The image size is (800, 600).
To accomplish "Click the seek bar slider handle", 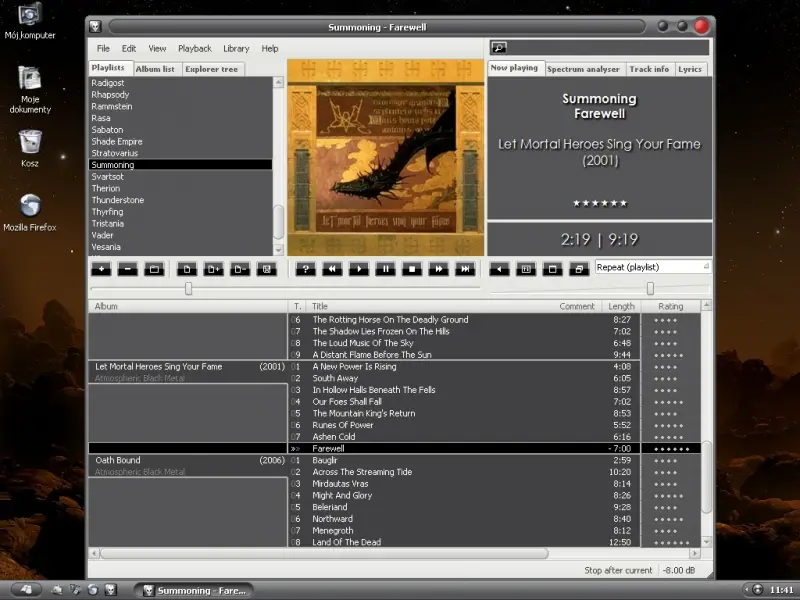I will (188, 288).
